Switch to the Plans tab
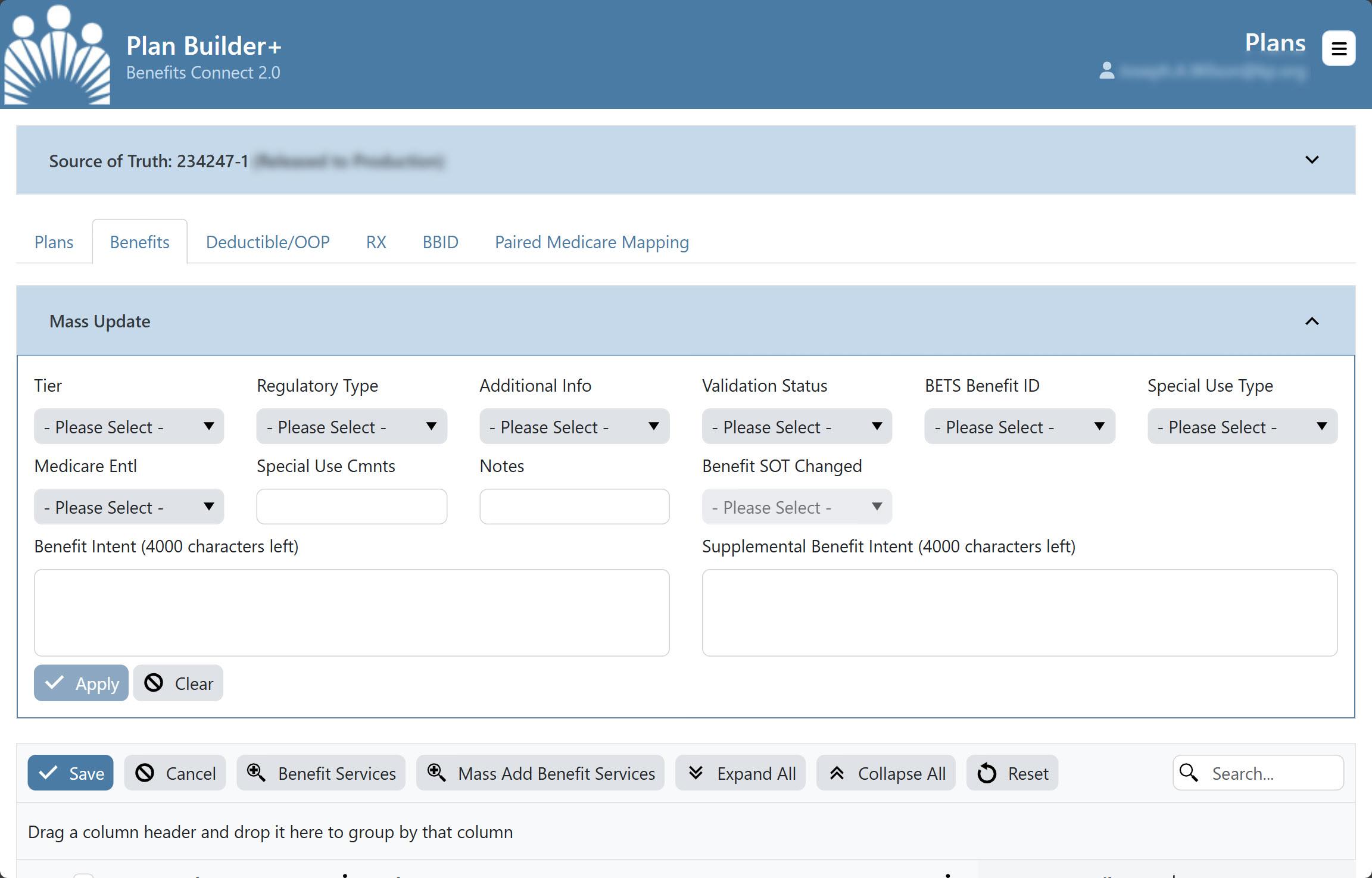The width and height of the screenshot is (1372, 878). [54, 241]
